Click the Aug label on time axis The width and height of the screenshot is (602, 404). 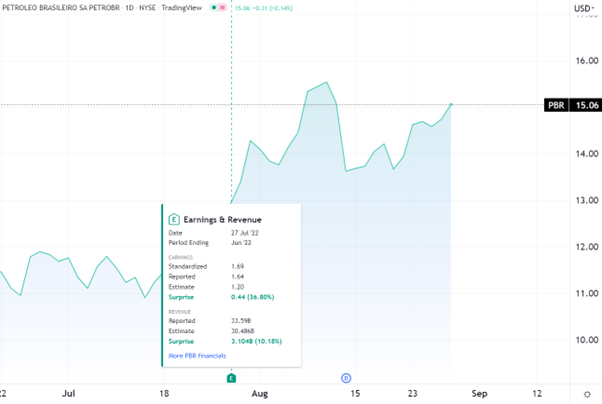[x=260, y=394]
